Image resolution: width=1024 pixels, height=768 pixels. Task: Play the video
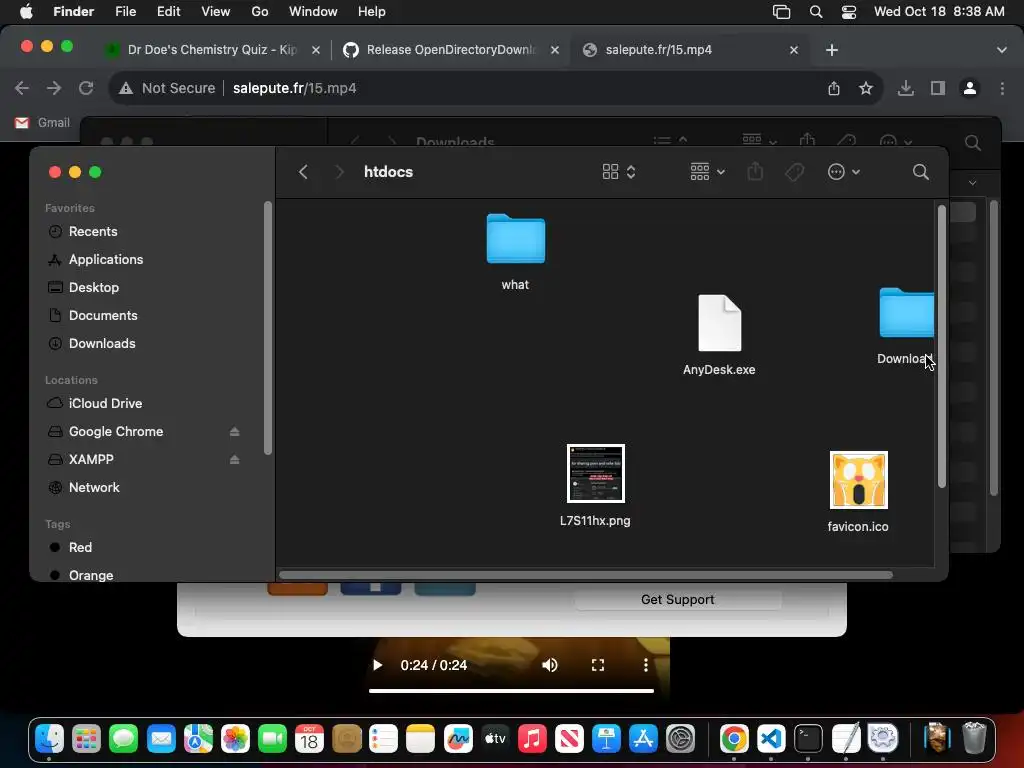tap(377, 665)
